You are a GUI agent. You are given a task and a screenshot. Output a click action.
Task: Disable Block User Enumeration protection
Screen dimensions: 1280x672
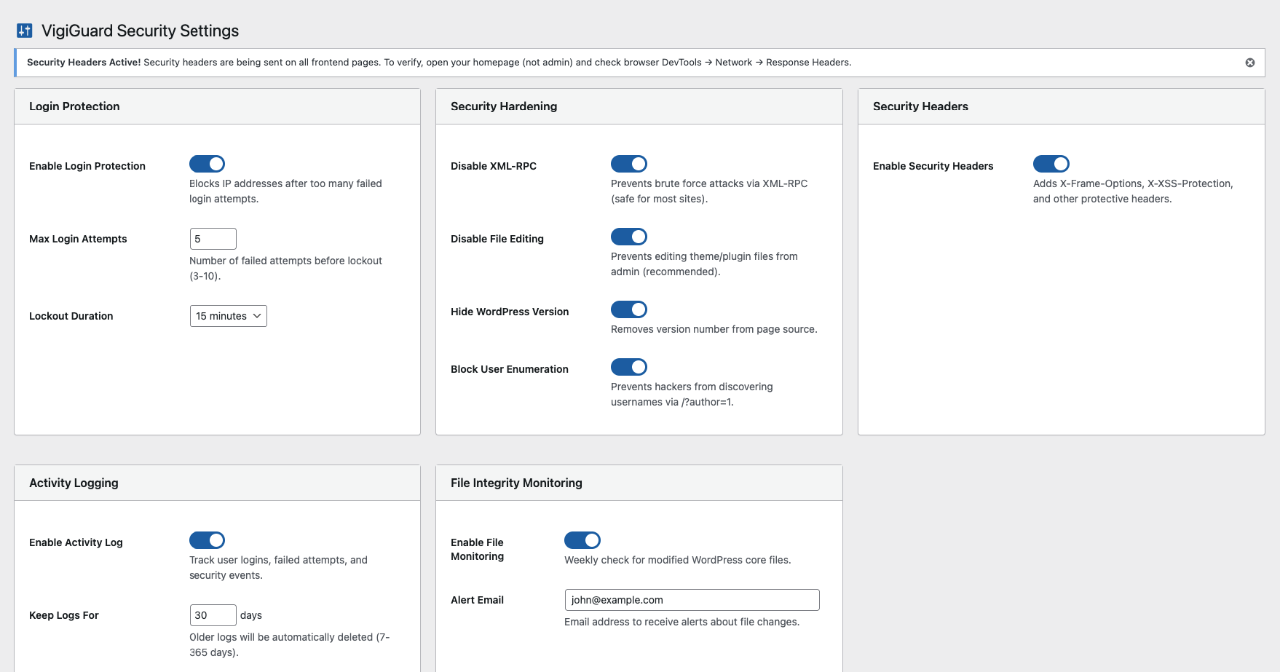coord(629,366)
